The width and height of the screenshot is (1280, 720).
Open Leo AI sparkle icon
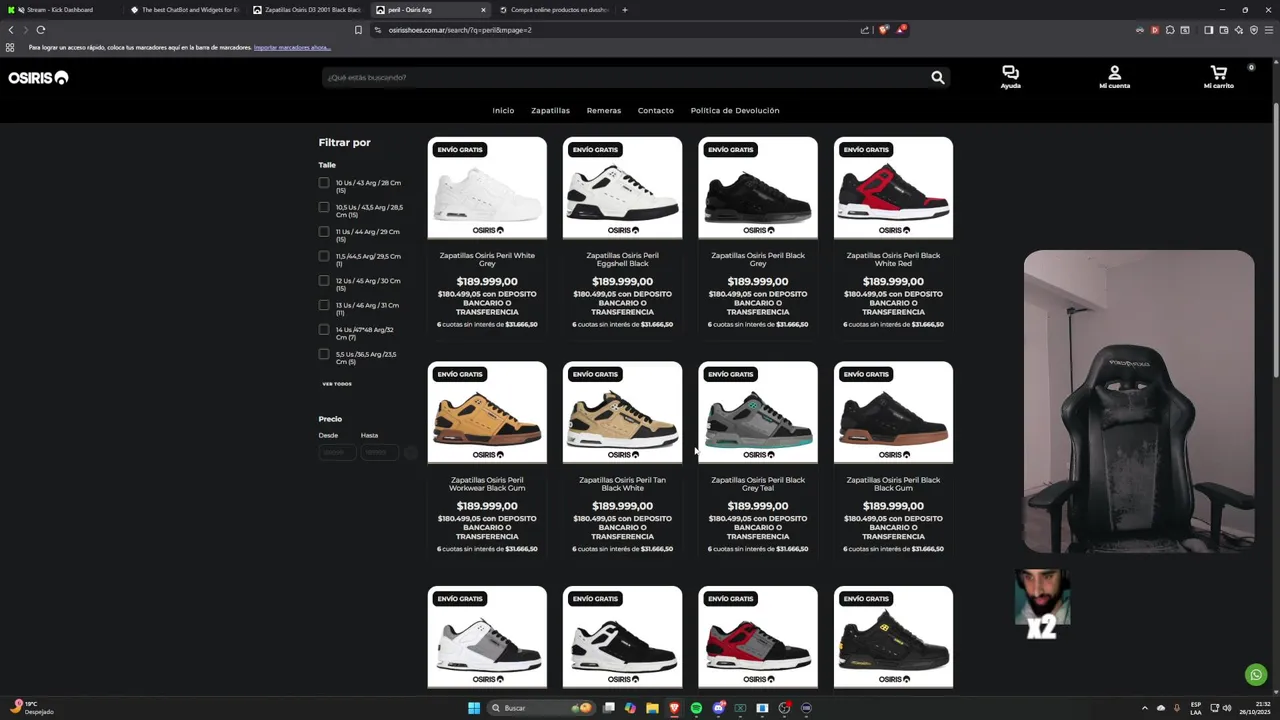pos(1238,30)
